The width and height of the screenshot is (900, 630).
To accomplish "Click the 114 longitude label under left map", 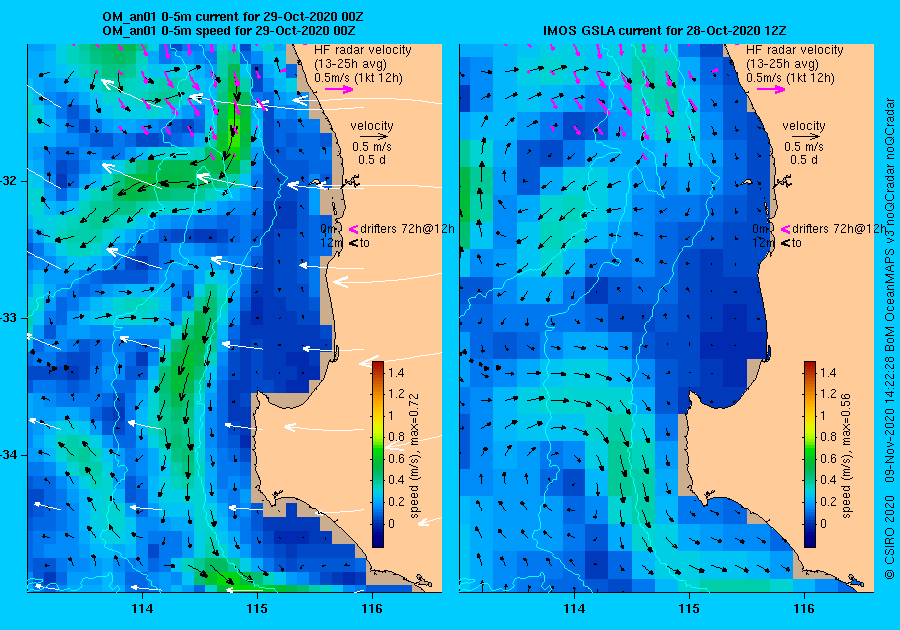I will pos(142,609).
